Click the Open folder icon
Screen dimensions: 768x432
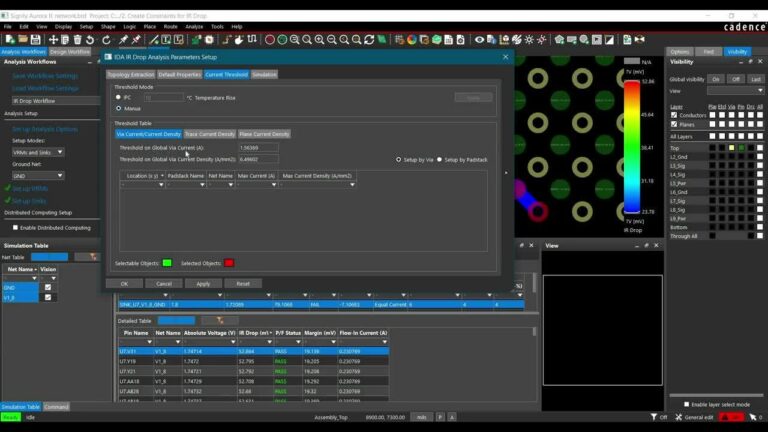click(23, 40)
